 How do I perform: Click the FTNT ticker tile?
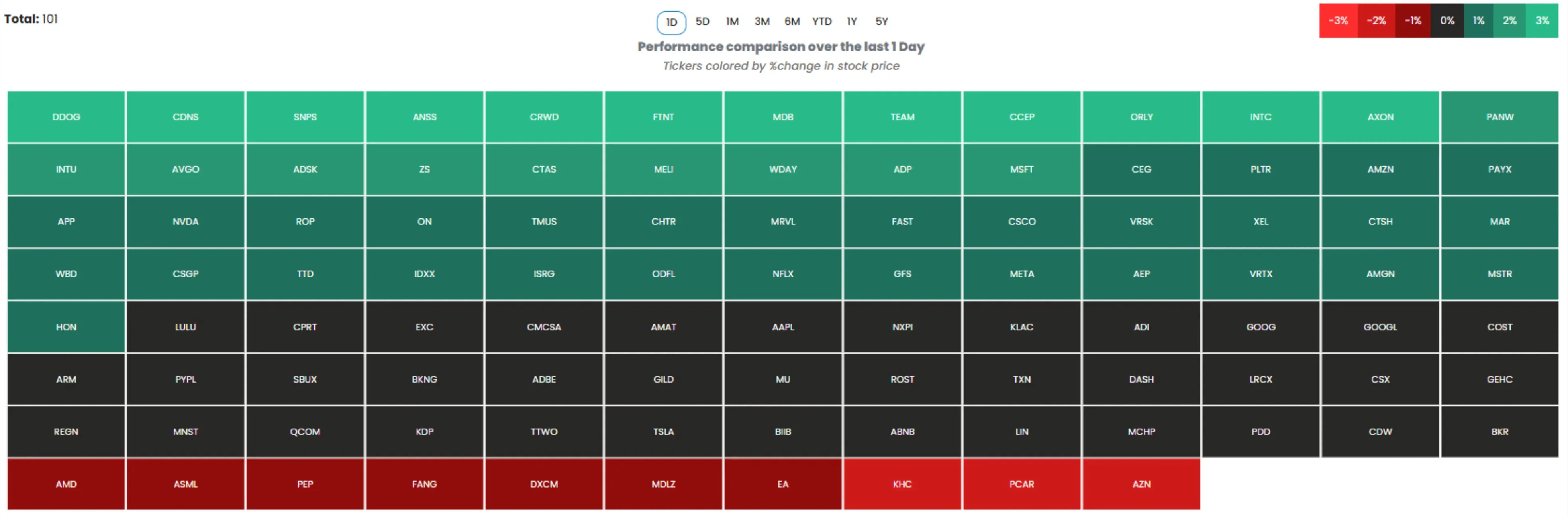663,117
